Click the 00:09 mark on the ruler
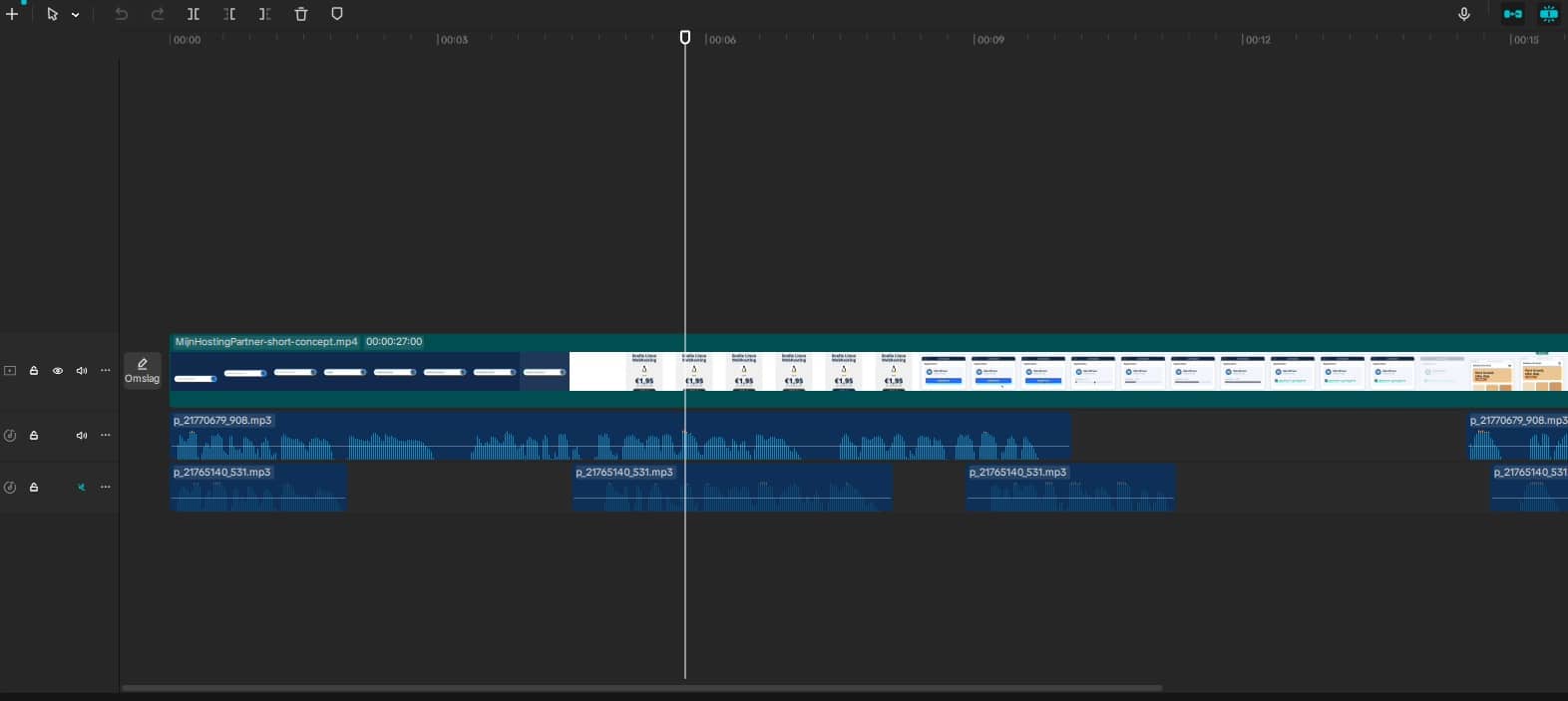Screen dimensions: 1568x701 (989, 40)
